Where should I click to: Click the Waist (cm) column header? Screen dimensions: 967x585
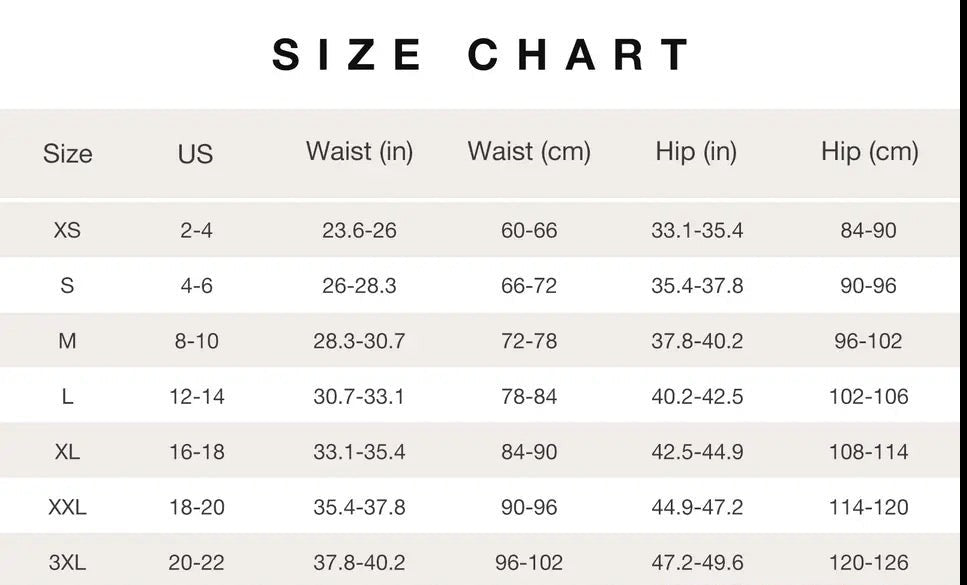(529, 152)
